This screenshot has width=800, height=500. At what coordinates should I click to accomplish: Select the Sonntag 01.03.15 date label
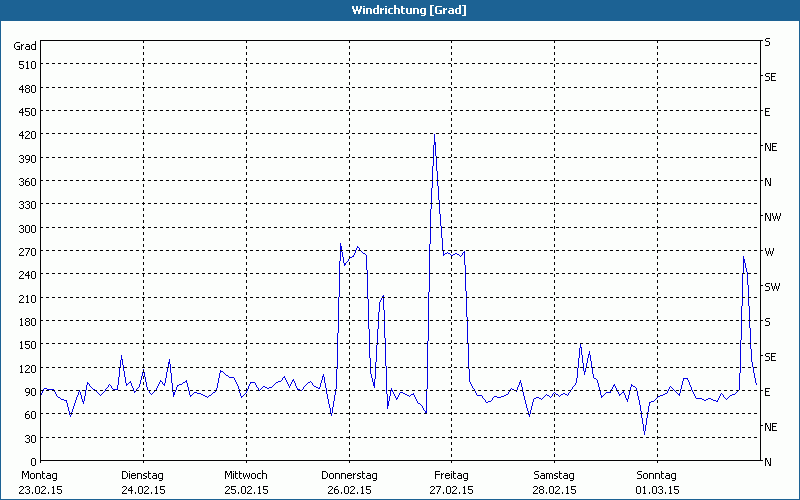click(x=656, y=482)
